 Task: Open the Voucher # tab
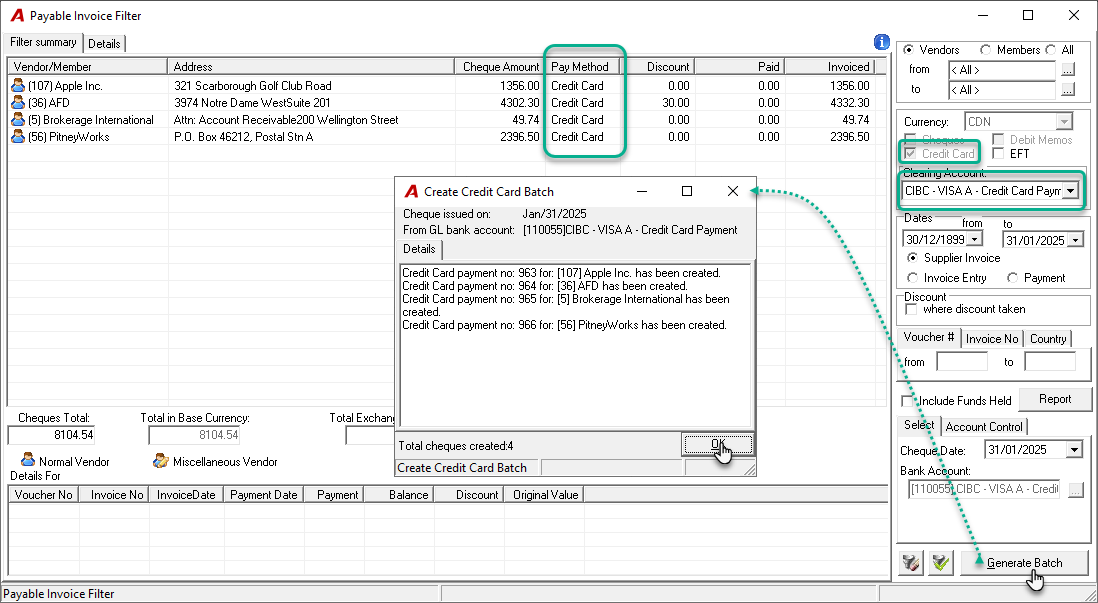click(929, 338)
